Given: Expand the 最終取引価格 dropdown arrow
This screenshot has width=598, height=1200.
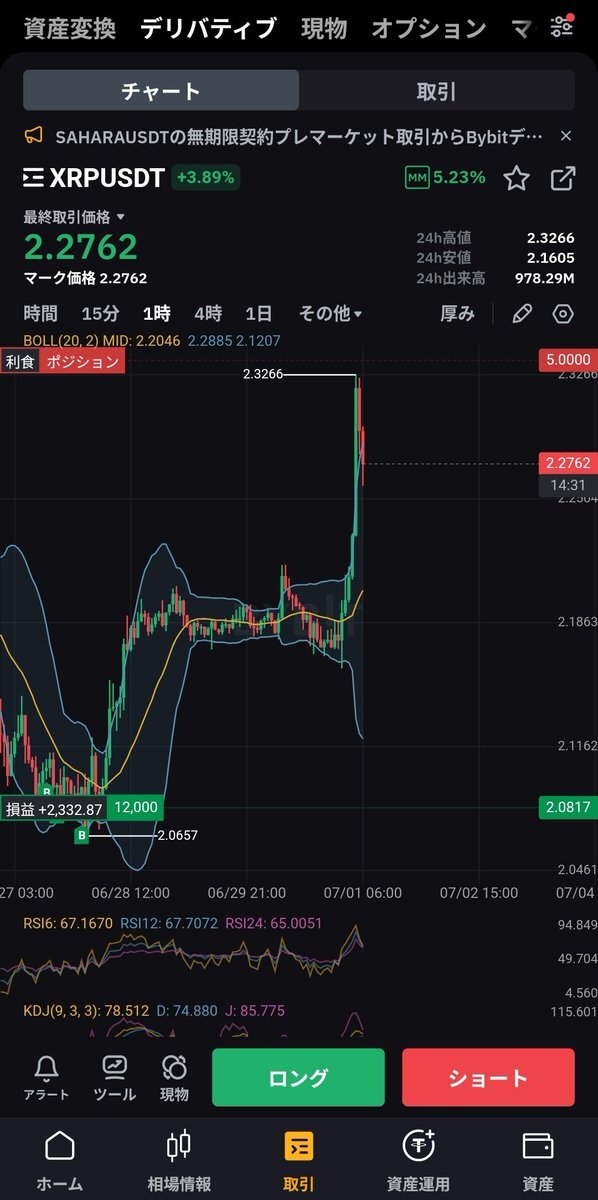Looking at the screenshot, I should coord(121,217).
